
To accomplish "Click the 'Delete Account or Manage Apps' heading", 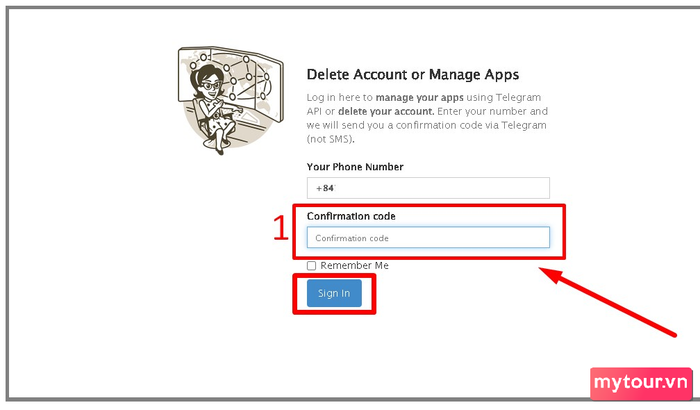I will (x=412, y=74).
